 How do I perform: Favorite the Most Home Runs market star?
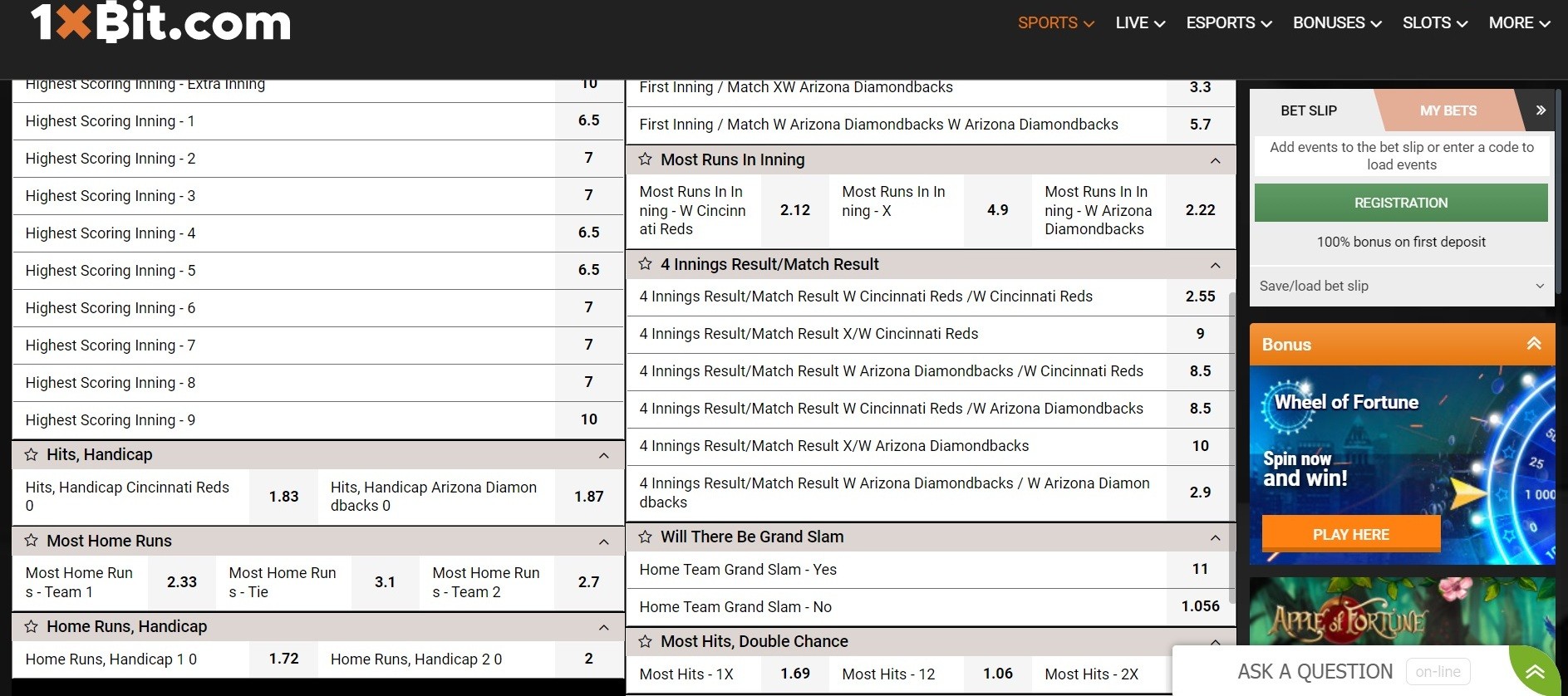(x=31, y=540)
